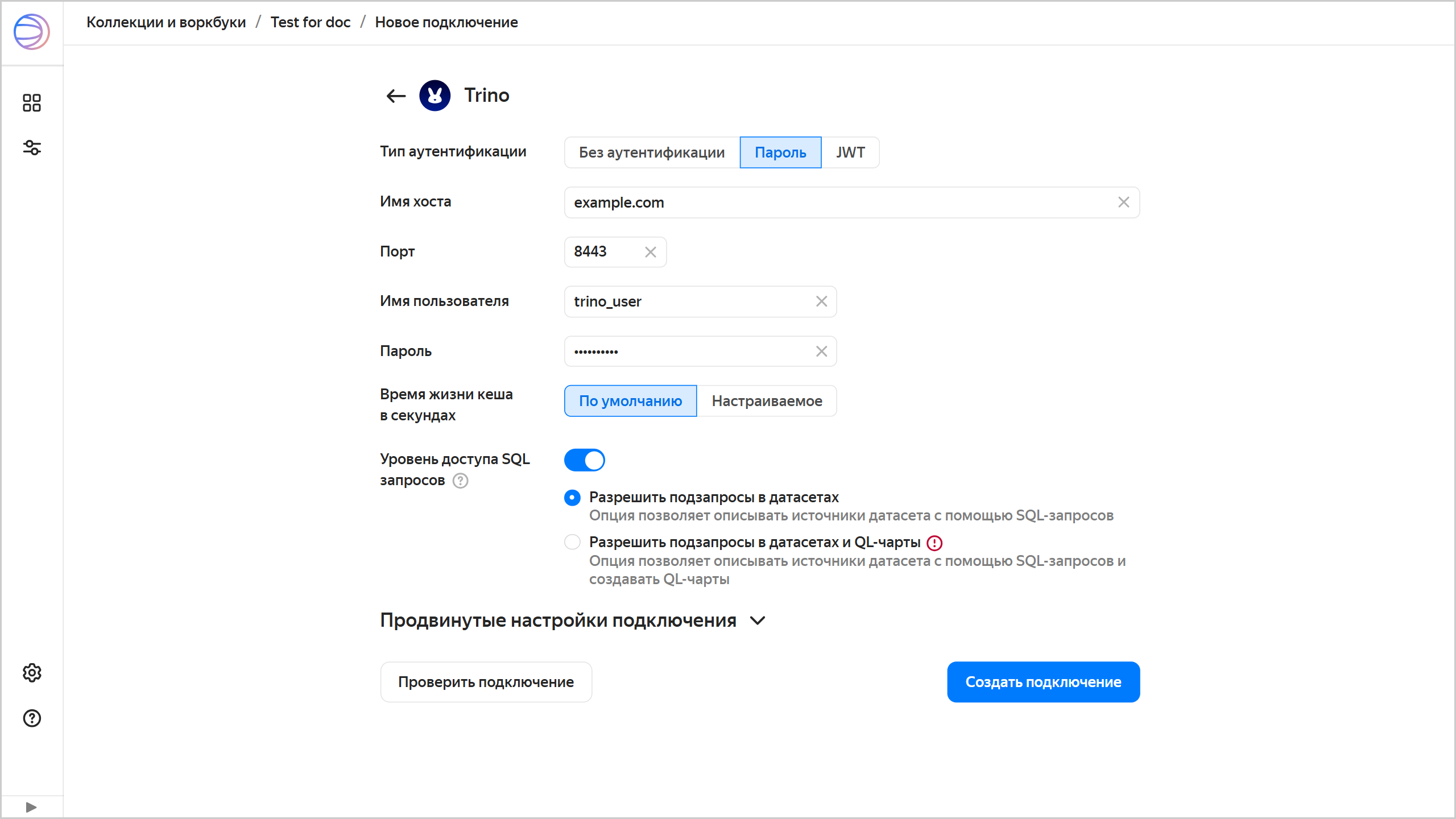
Task: Open the help question mark in sidebar
Action: 32,718
